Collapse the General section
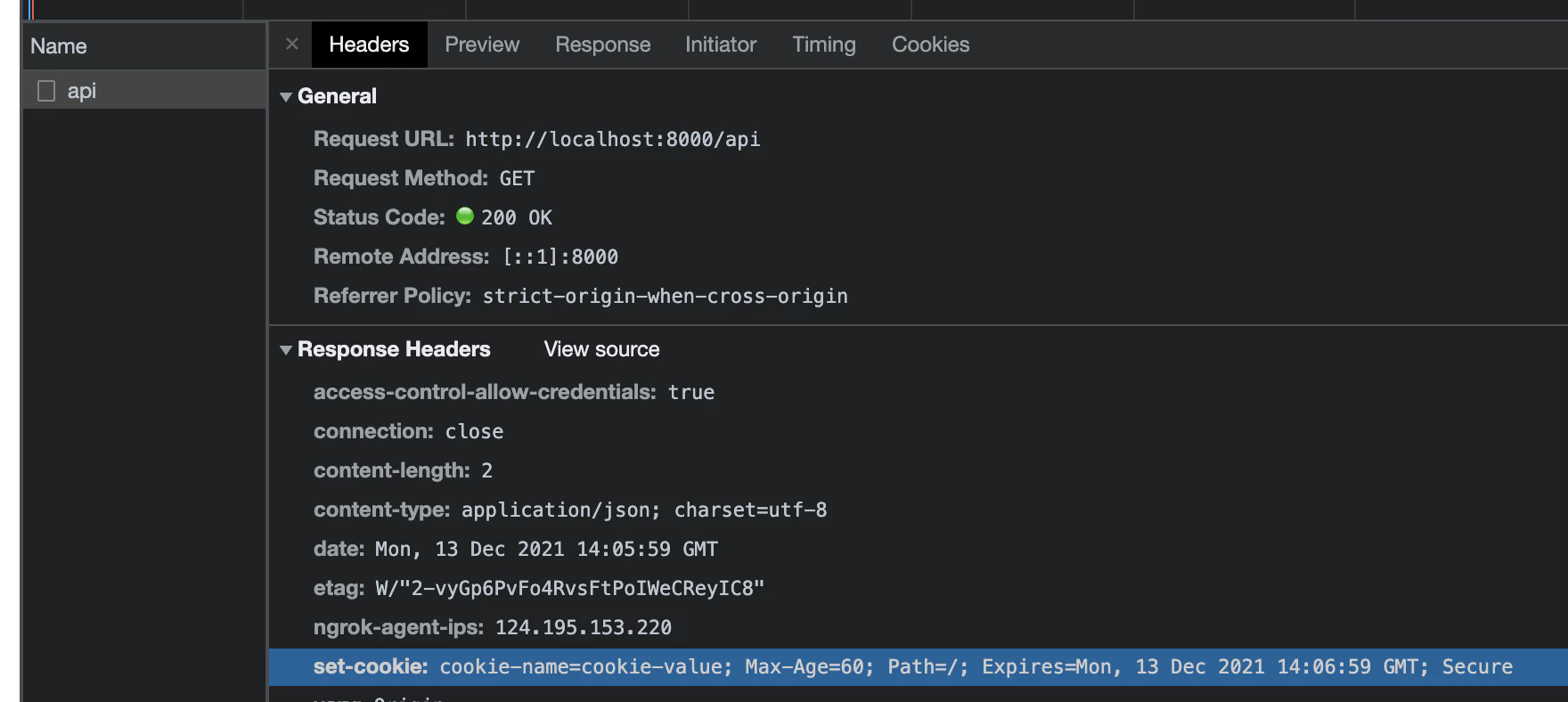This screenshot has height=702, width=1568. coord(286,97)
